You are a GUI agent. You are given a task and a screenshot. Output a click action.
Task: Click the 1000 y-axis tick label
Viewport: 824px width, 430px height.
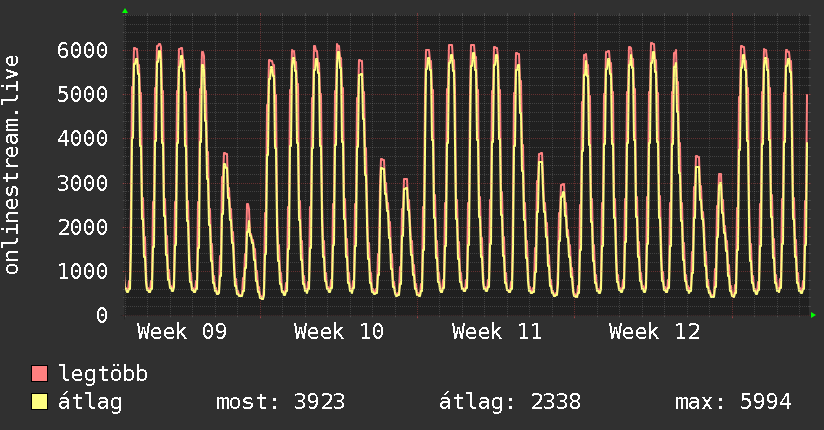coord(82,271)
